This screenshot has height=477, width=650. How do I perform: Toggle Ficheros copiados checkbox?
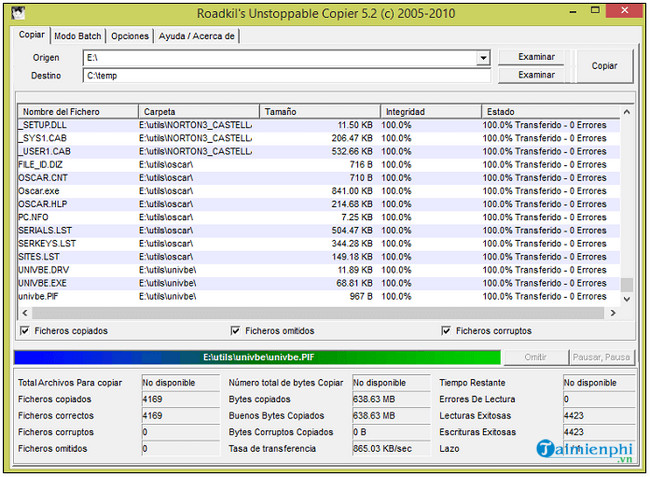click(x=24, y=331)
